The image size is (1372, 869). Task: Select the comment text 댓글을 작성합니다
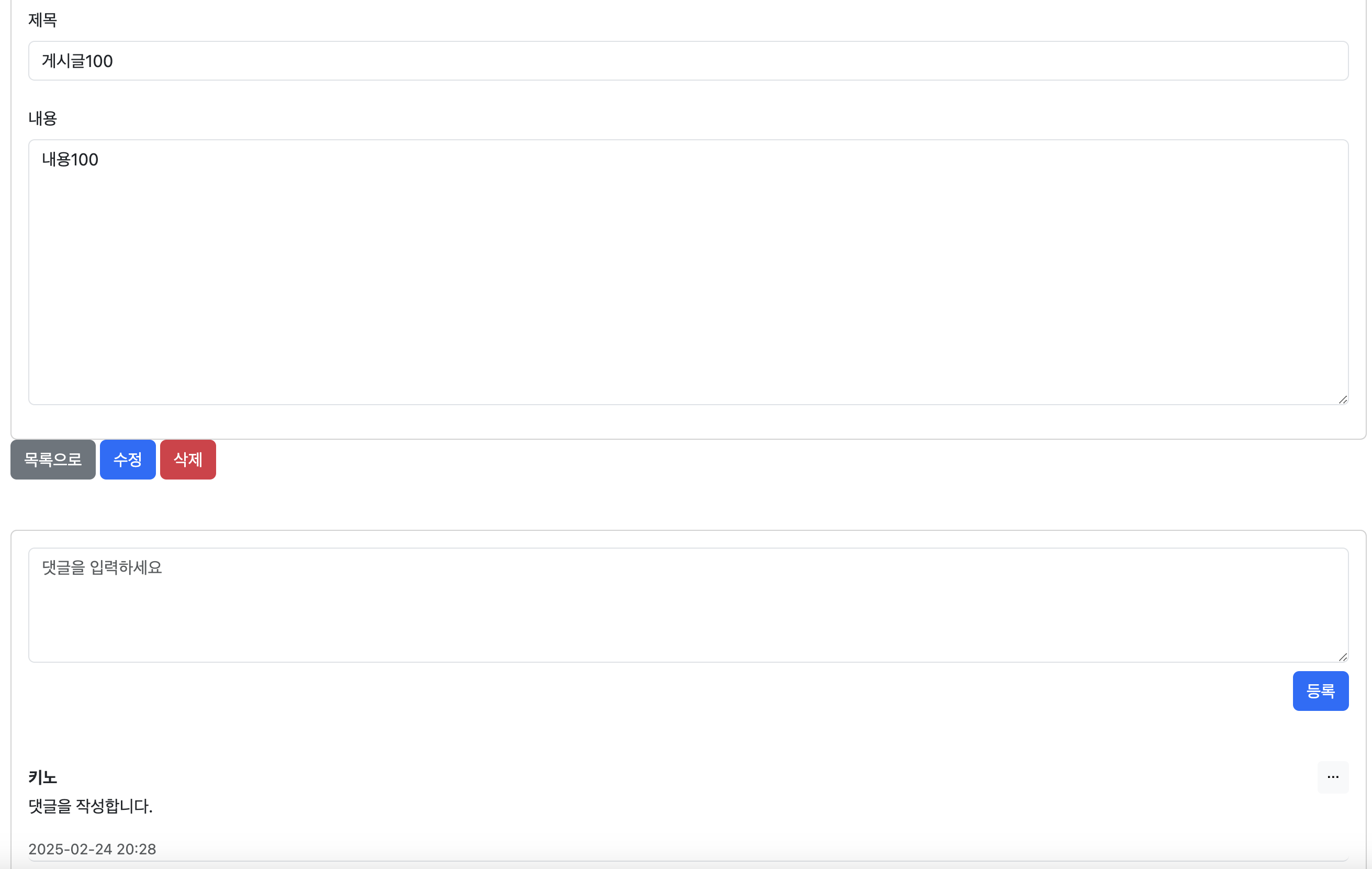click(x=91, y=806)
